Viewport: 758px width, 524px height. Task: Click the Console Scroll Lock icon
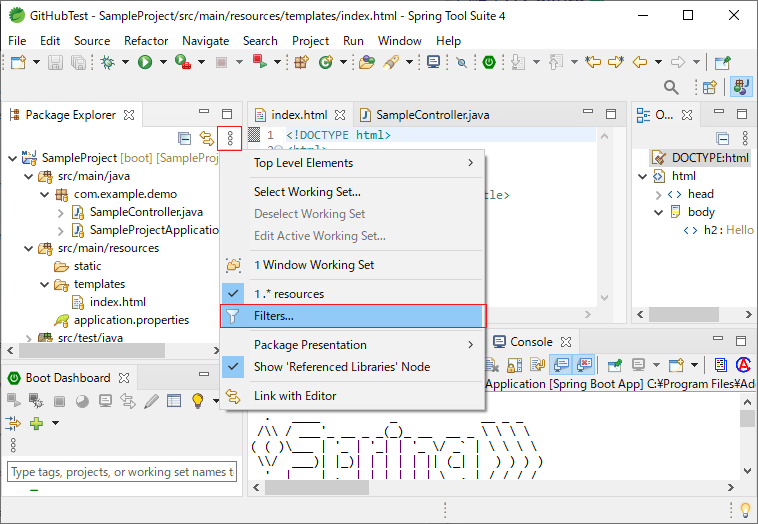click(514, 365)
